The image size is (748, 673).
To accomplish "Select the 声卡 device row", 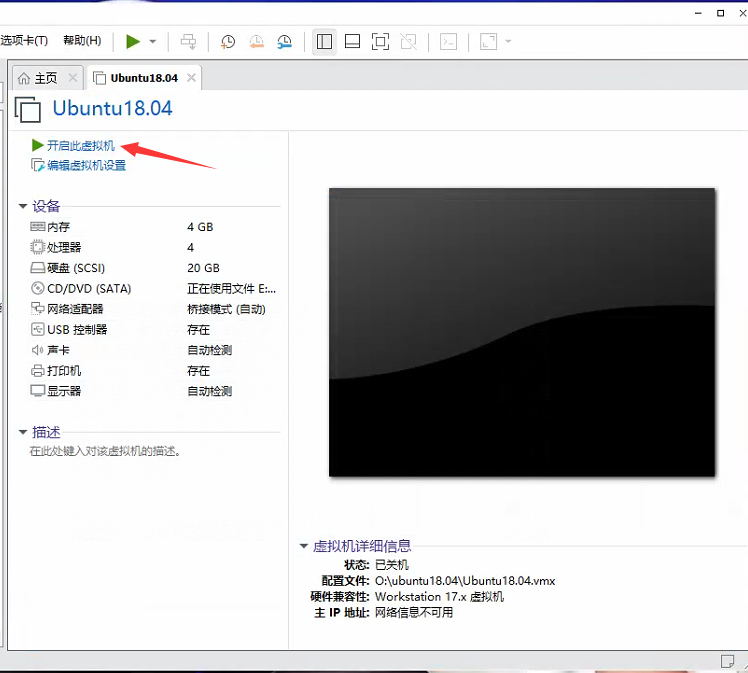I will tap(153, 350).
